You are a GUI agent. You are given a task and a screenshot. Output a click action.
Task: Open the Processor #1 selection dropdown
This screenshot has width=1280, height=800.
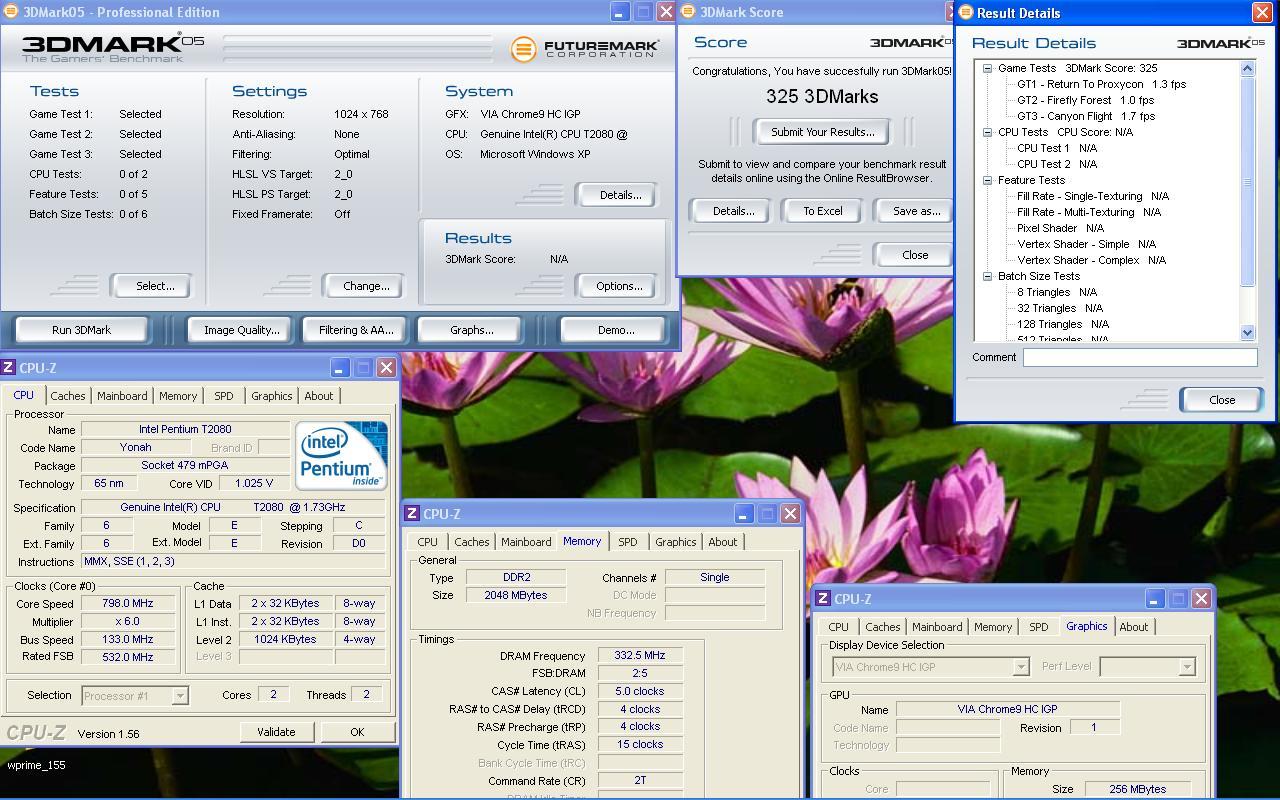pyautogui.click(x=180, y=696)
